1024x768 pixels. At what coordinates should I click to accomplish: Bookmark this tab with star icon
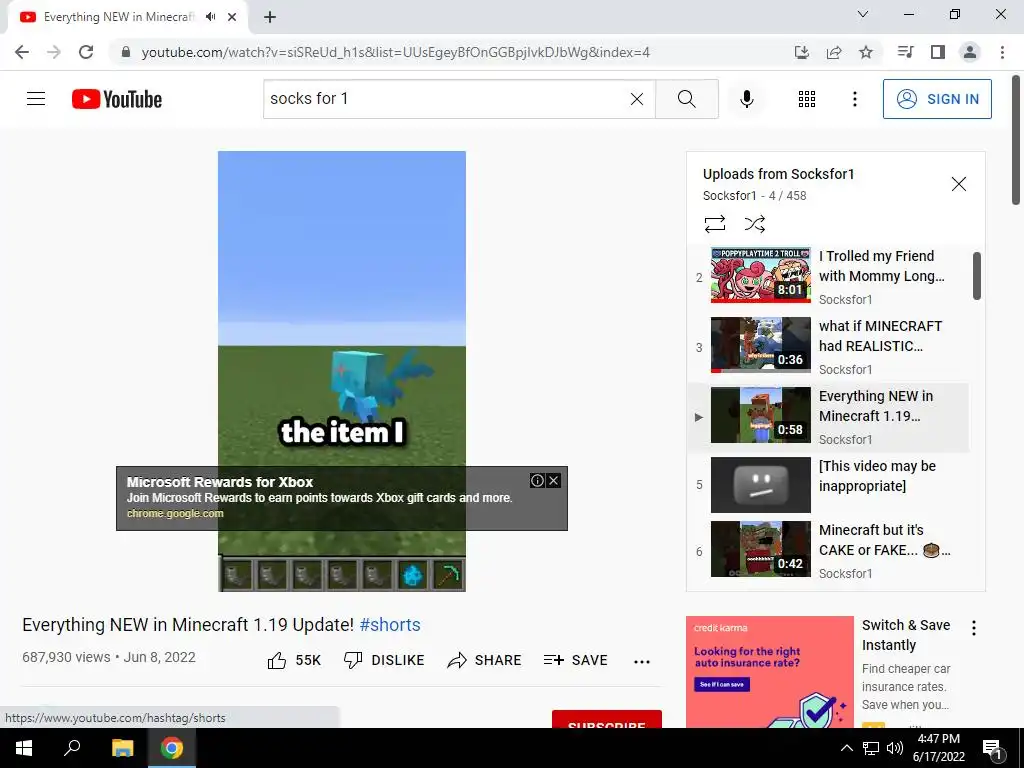866,52
